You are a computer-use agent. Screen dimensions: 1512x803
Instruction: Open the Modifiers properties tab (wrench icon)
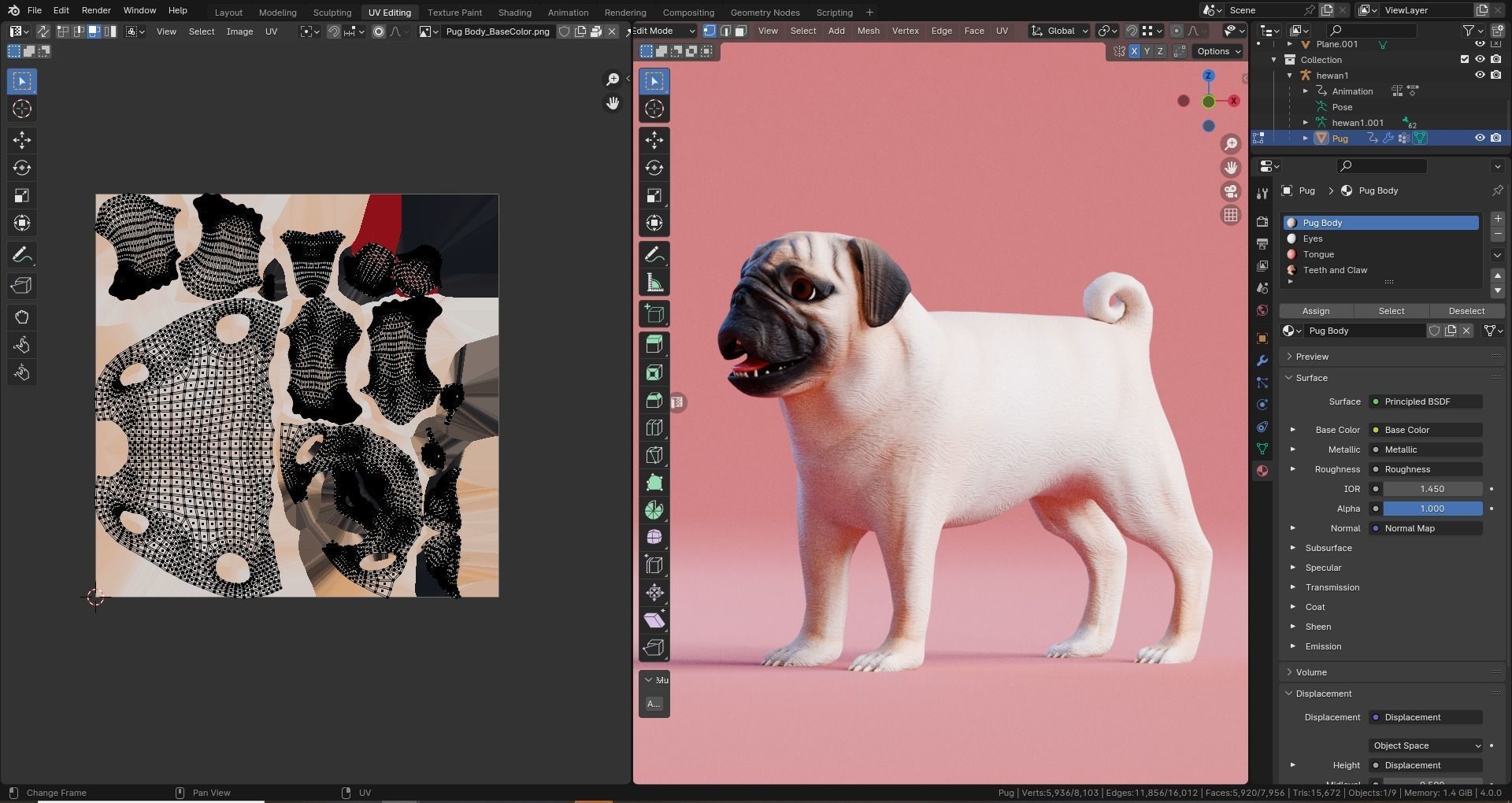point(1262,361)
